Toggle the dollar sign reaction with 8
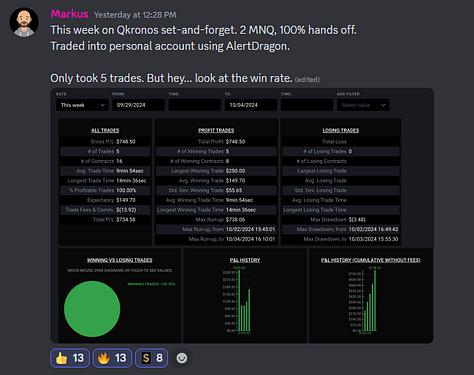Screen dimensions: 474x375 152,358
